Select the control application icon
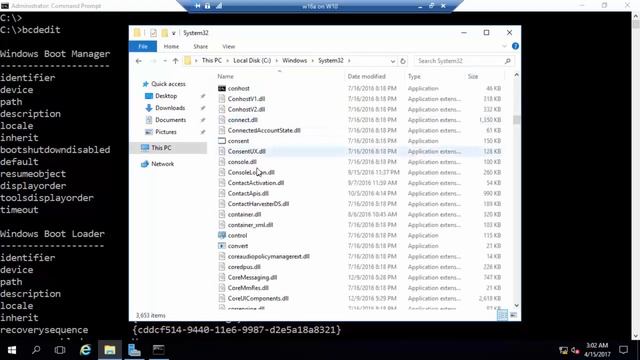The width and height of the screenshot is (640, 360). coord(222,236)
